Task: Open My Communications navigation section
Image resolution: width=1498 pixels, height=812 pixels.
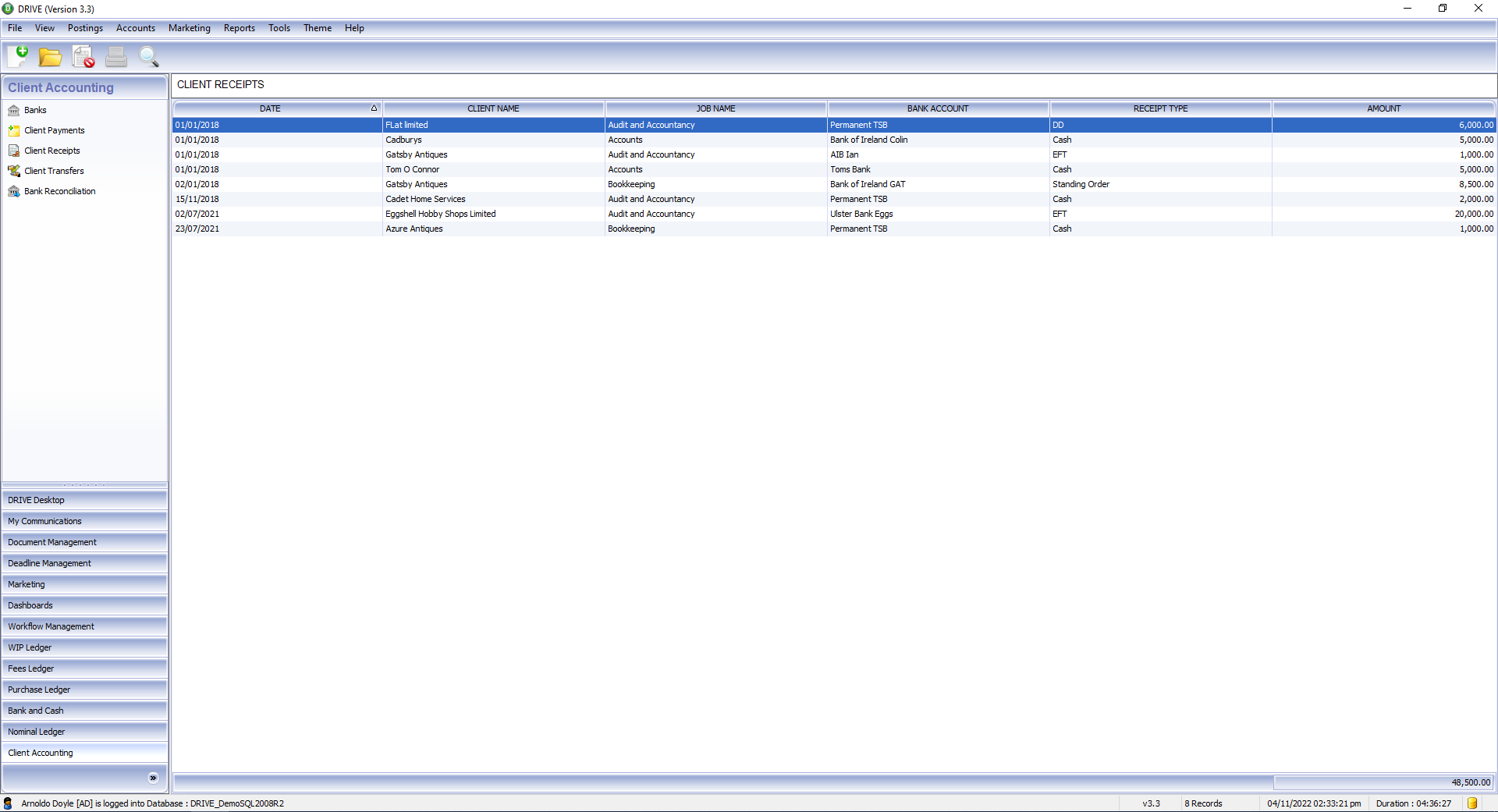Action: [x=84, y=521]
